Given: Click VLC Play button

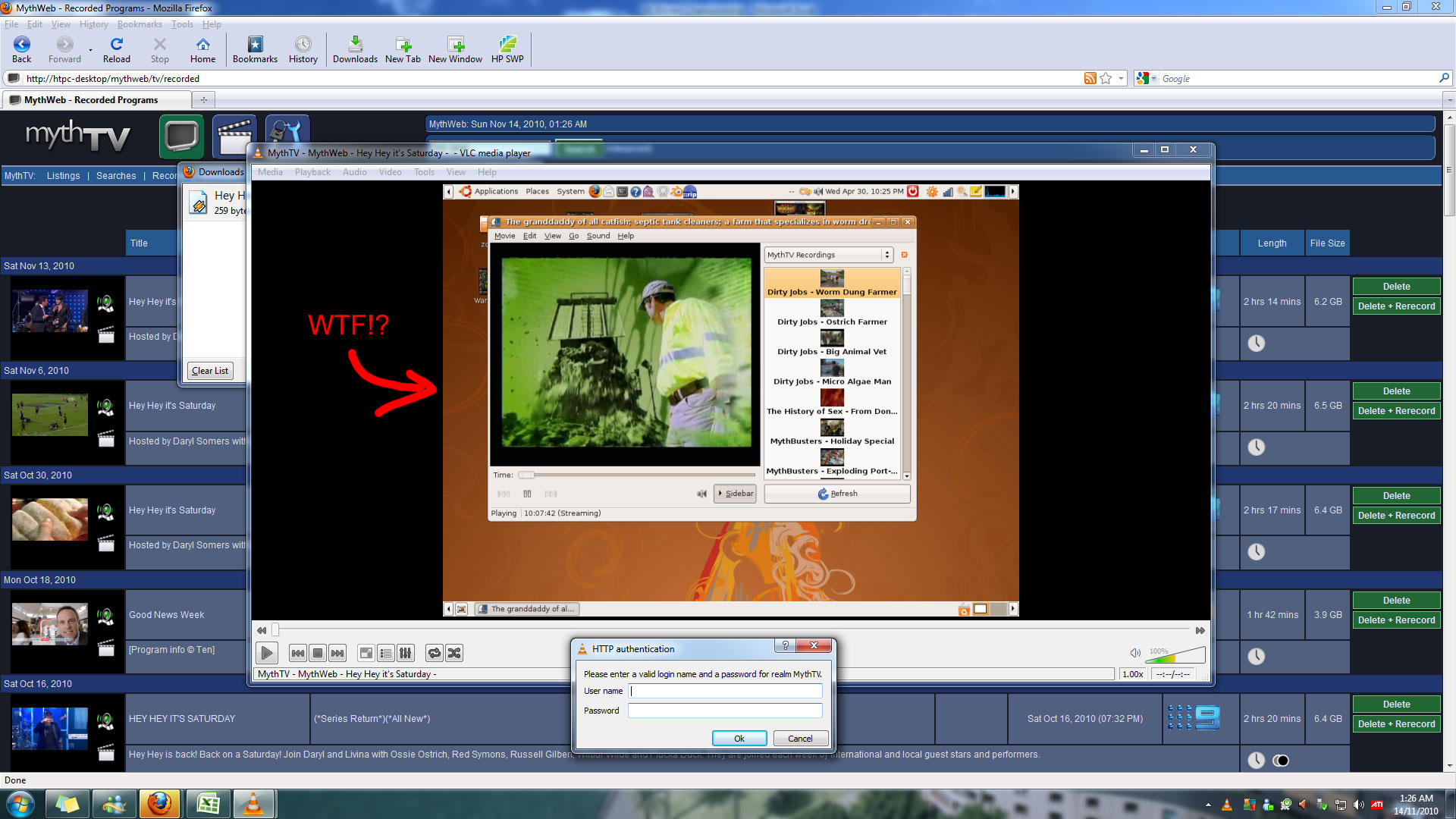Looking at the screenshot, I should point(266,653).
